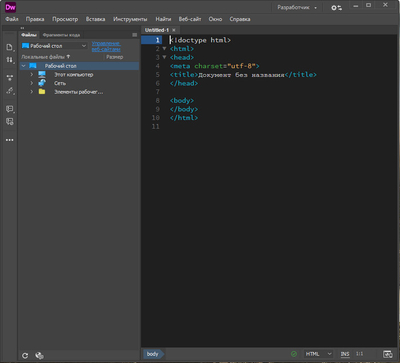400x363 pixels.
Task: Click the Сеть network icon
Action: 42,83
